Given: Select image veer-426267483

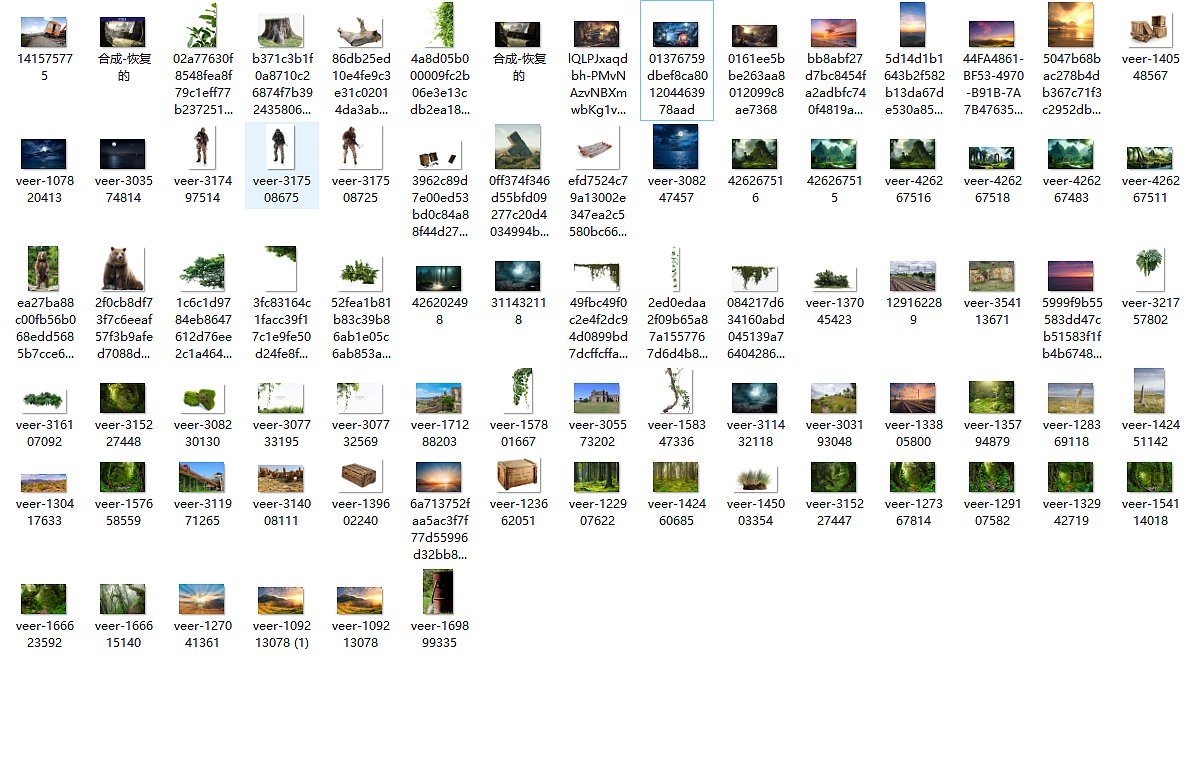Looking at the screenshot, I should coord(1071,154).
